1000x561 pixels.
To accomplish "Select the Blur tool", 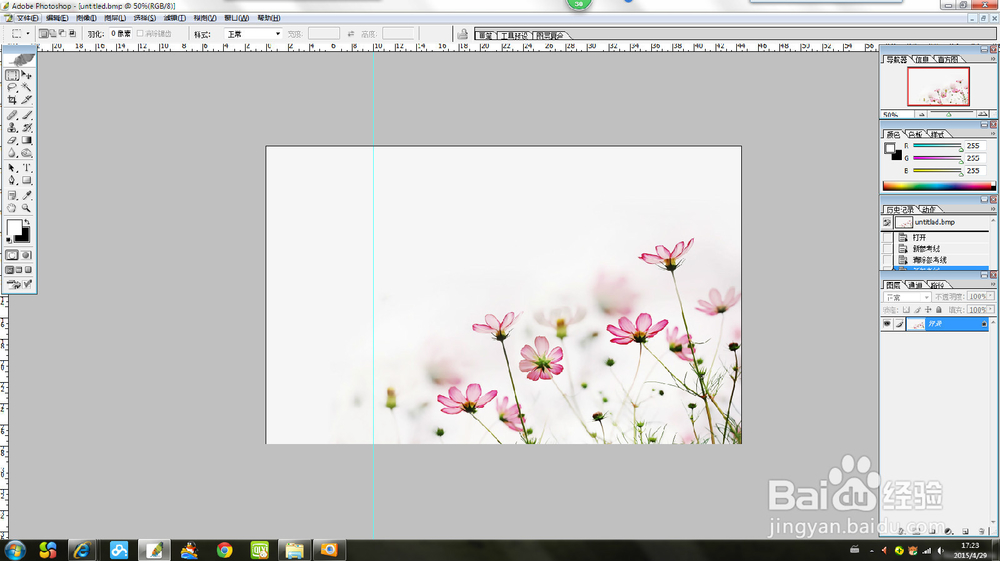I will 12,153.
